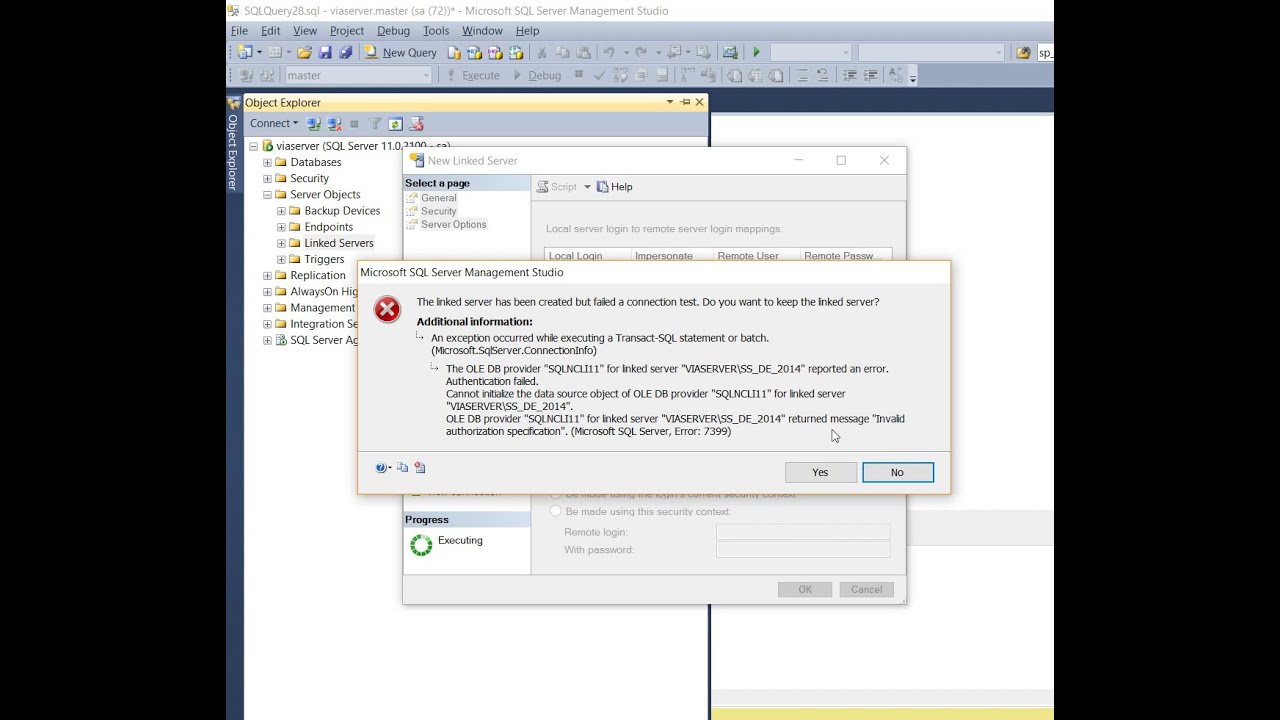This screenshot has width=1280, height=720.
Task: Click the New Query button
Action: coord(400,52)
